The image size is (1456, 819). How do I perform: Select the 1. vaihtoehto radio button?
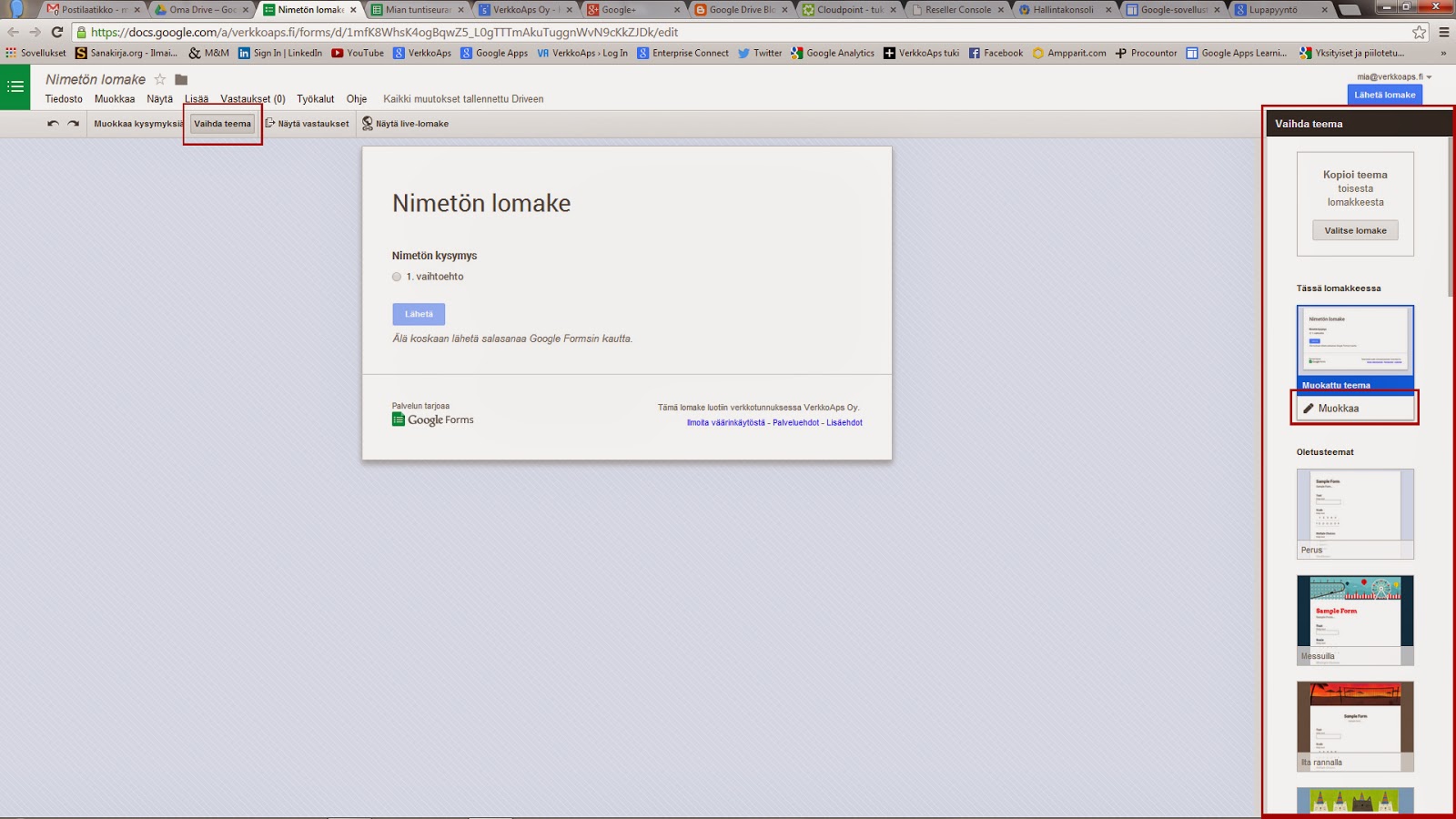(x=397, y=277)
